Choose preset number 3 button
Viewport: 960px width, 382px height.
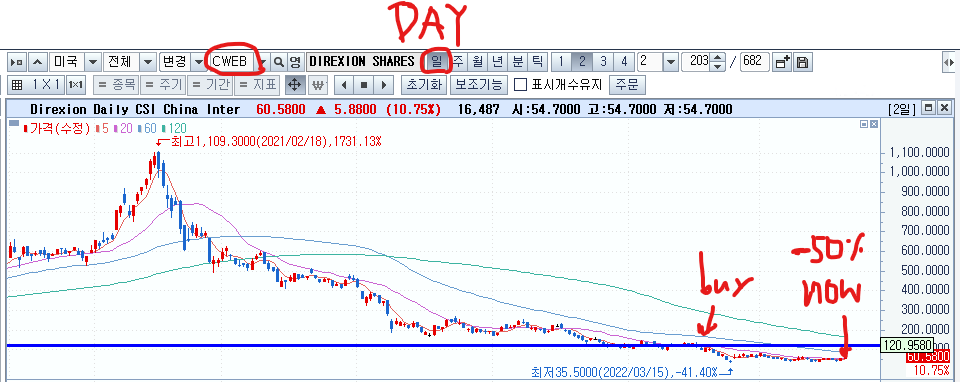click(x=603, y=61)
